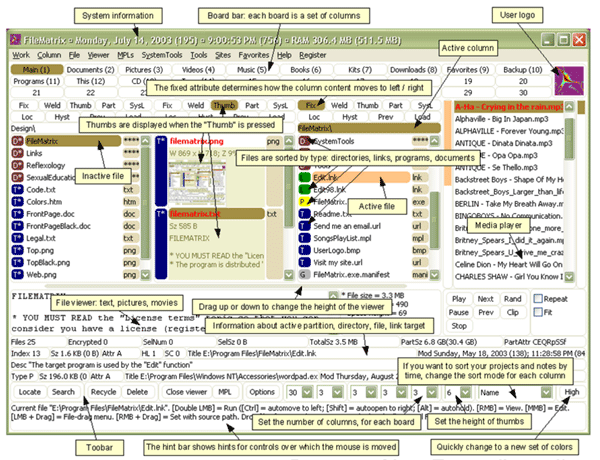Click the icon beside Web.png
This screenshot has width=600, height=460.
[x=18, y=275]
